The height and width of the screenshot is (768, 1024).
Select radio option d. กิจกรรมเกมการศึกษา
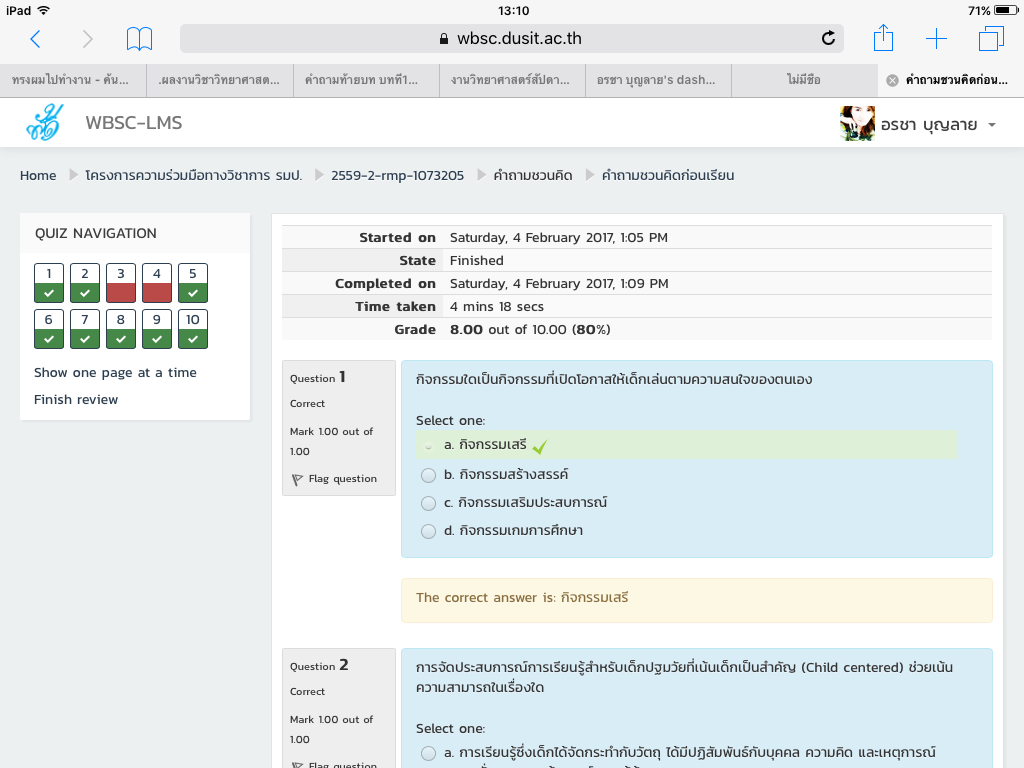coord(428,531)
